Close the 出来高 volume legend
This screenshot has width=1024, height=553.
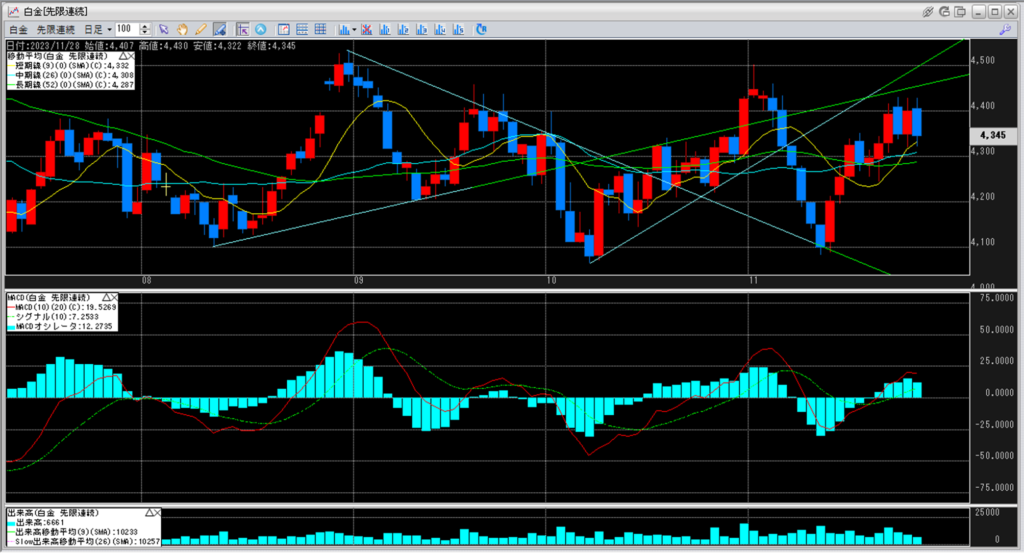(157, 513)
